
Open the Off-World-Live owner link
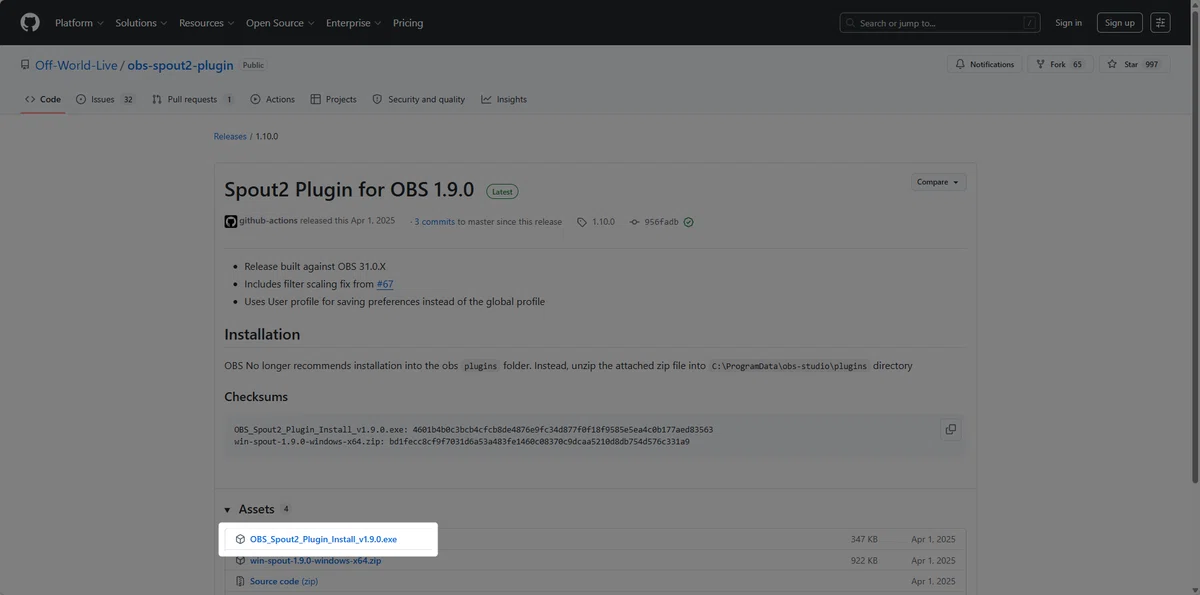click(76, 65)
